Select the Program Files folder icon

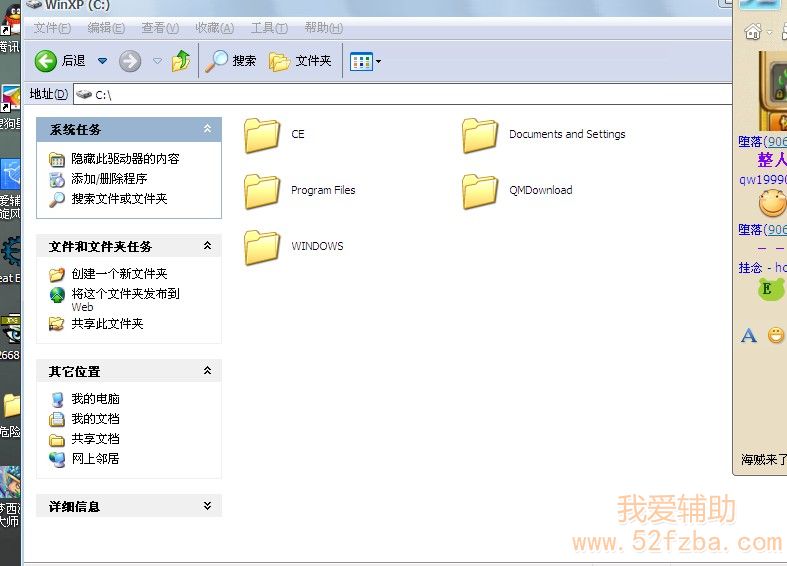pos(261,191)
